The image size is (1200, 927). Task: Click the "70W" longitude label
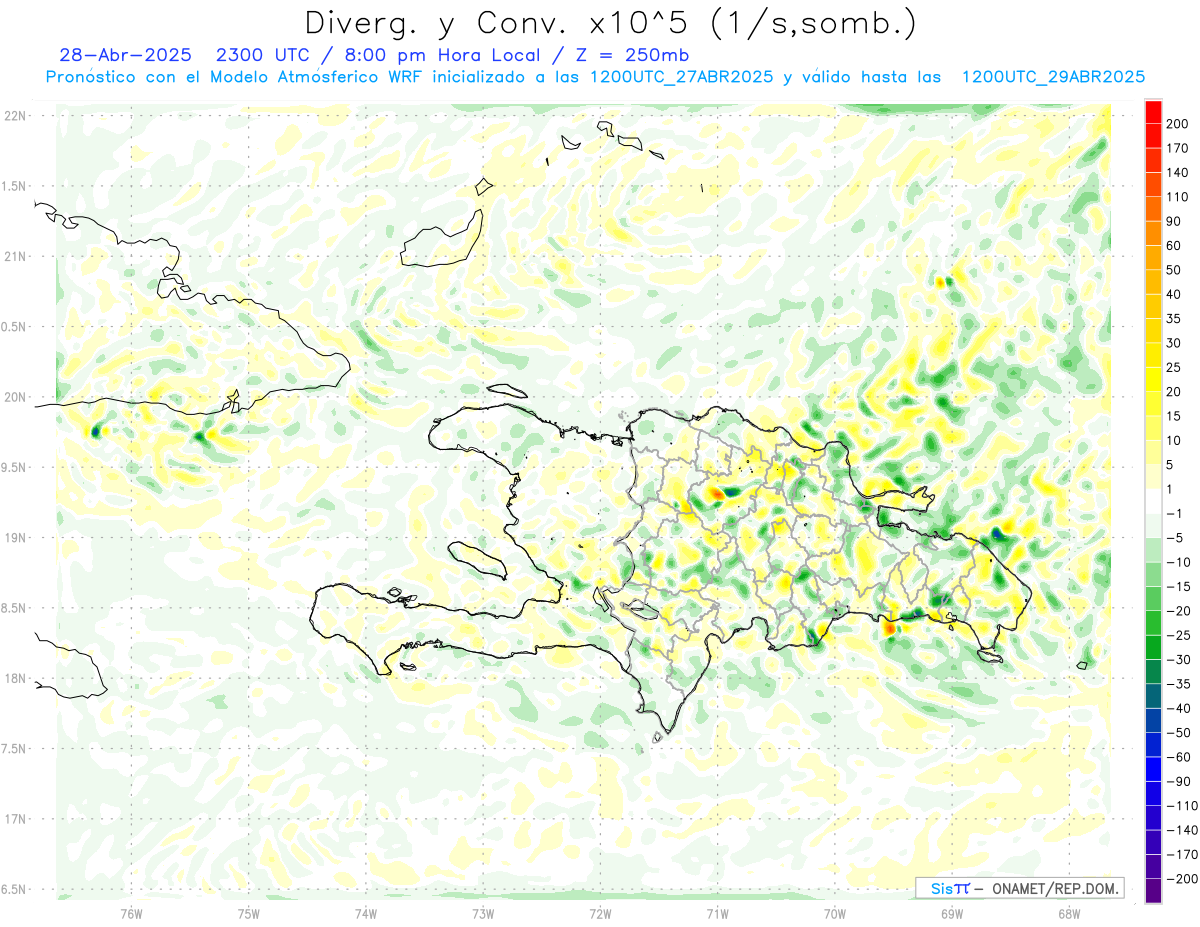[835, 914]
